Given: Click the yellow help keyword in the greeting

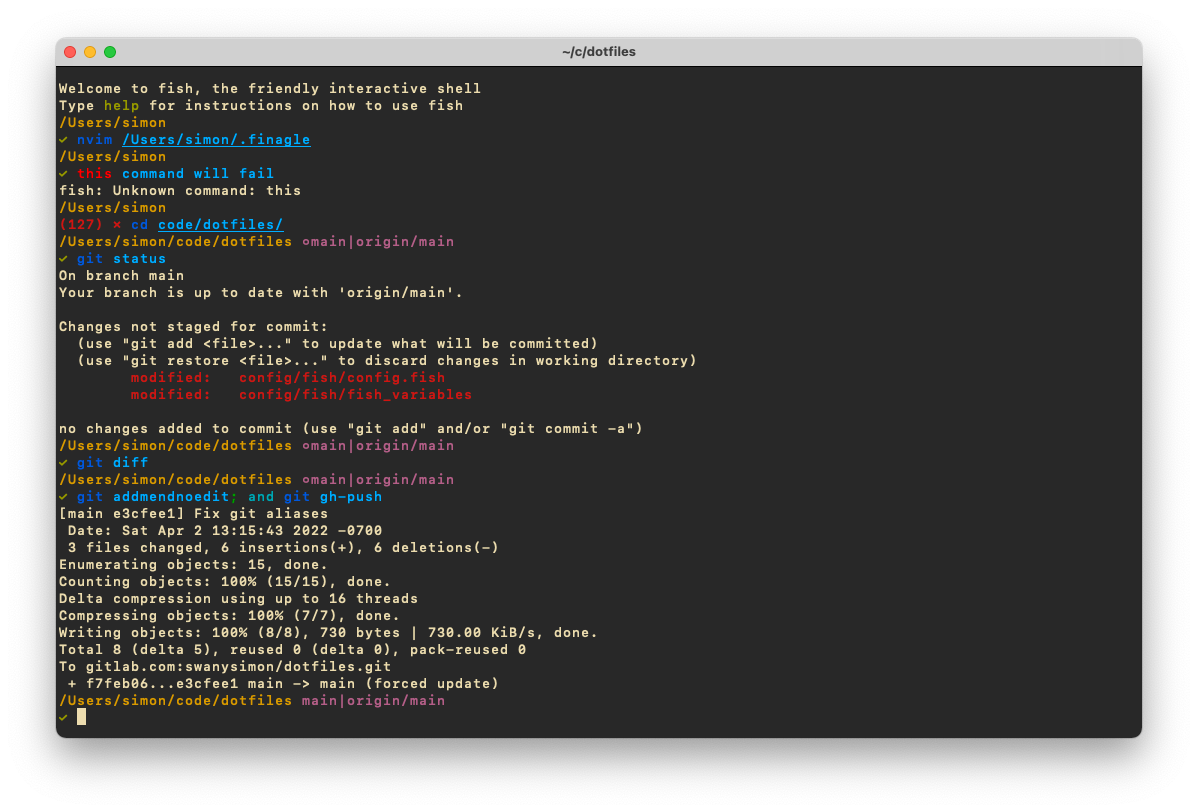Looking at the screenshot, I should (x=121, y=105).
